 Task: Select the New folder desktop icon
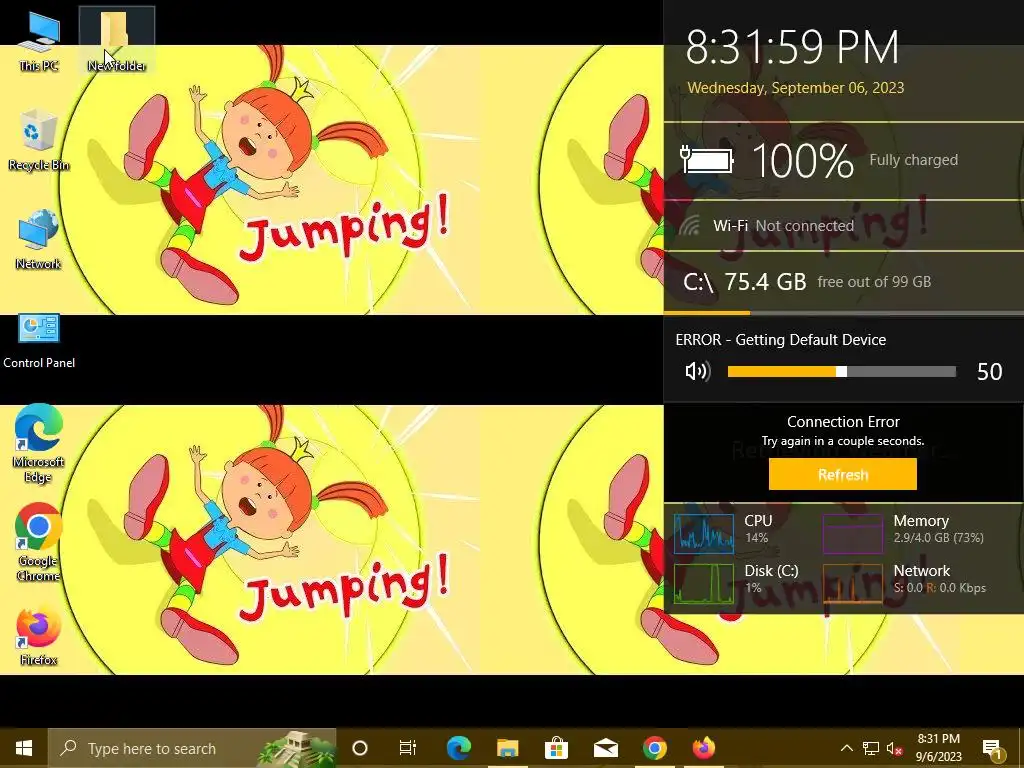116,40
